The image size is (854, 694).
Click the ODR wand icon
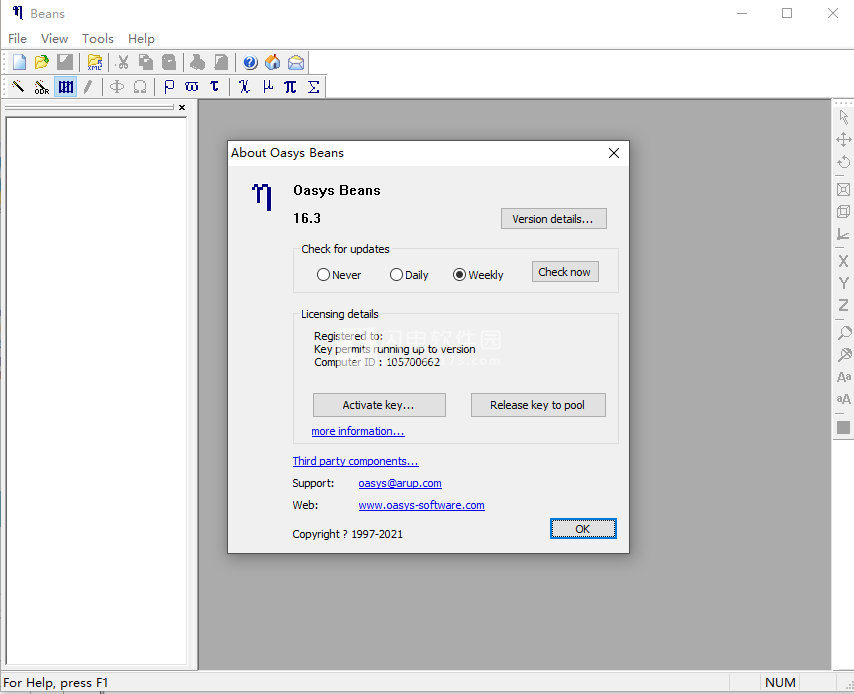42,87
